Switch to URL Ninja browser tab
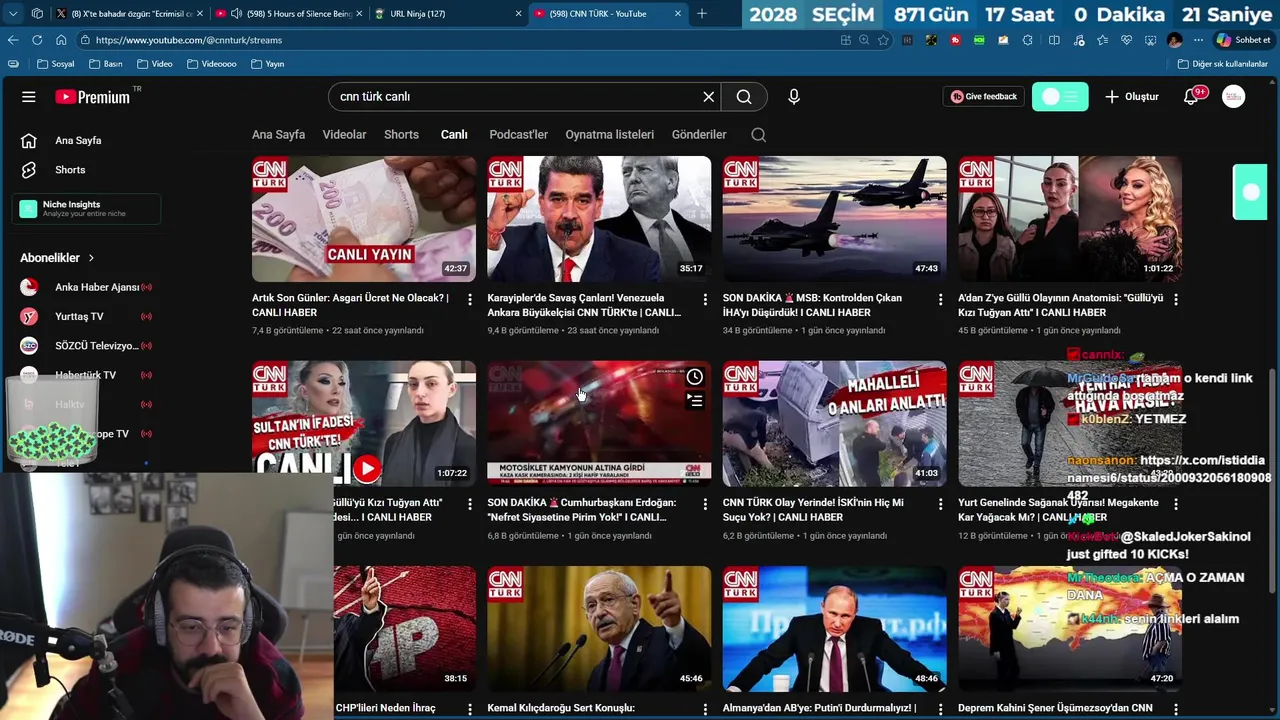This screenshot has width=1280, height=720. click(447, 14)
